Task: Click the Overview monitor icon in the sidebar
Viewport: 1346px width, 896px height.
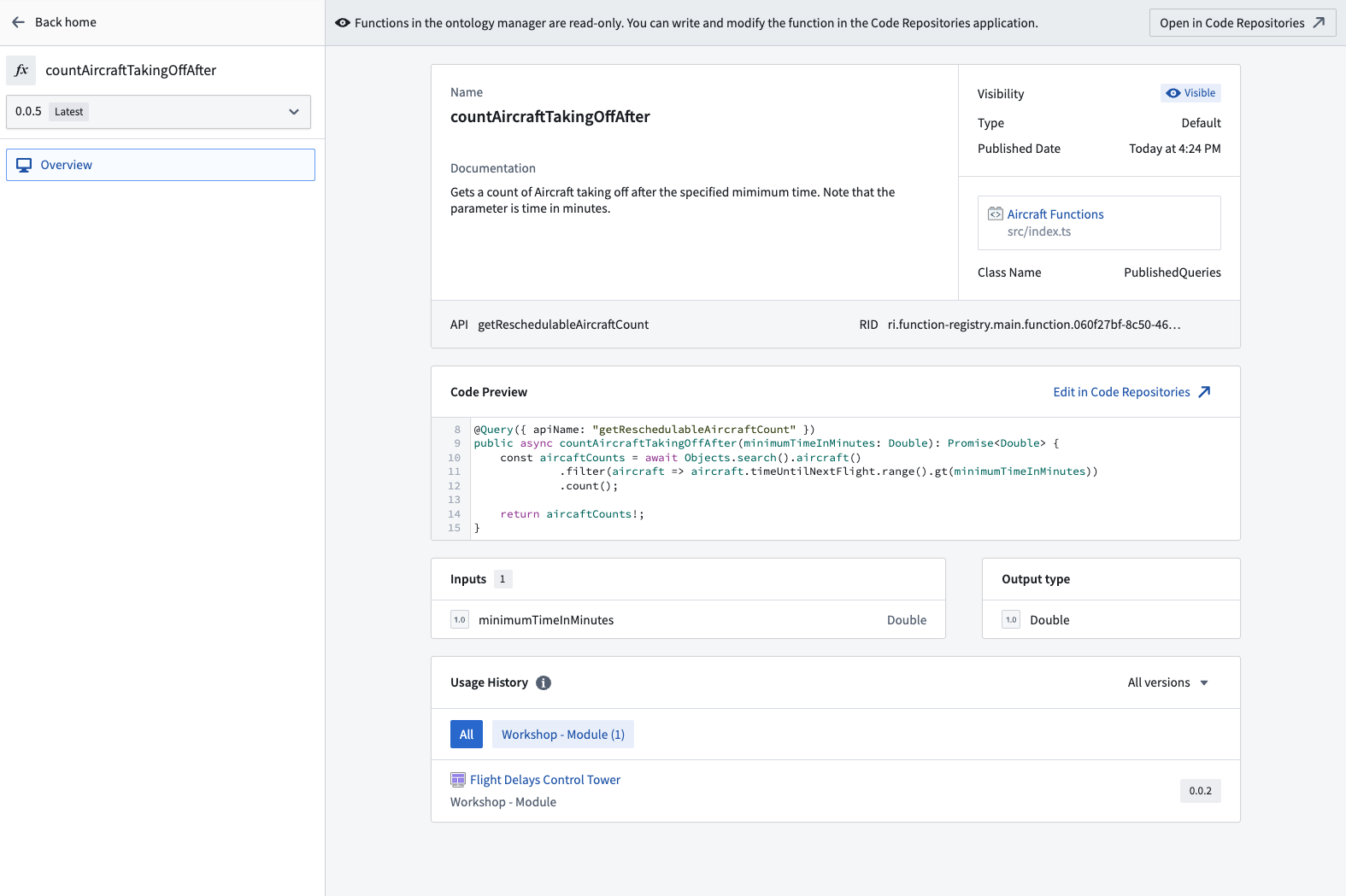Action: pyautogui.click(x=24, y=165)
